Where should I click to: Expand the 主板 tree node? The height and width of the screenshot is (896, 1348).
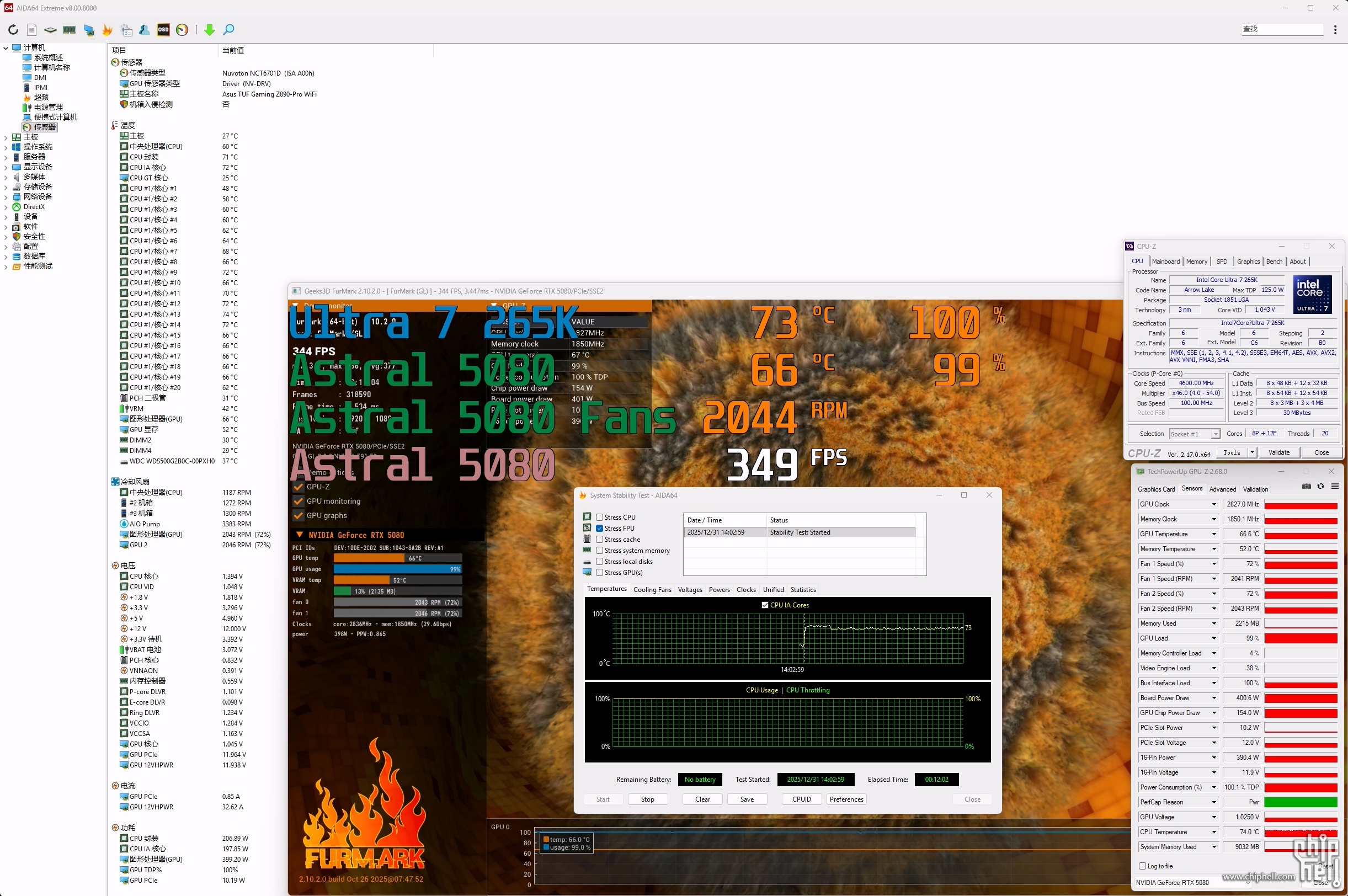6,137
